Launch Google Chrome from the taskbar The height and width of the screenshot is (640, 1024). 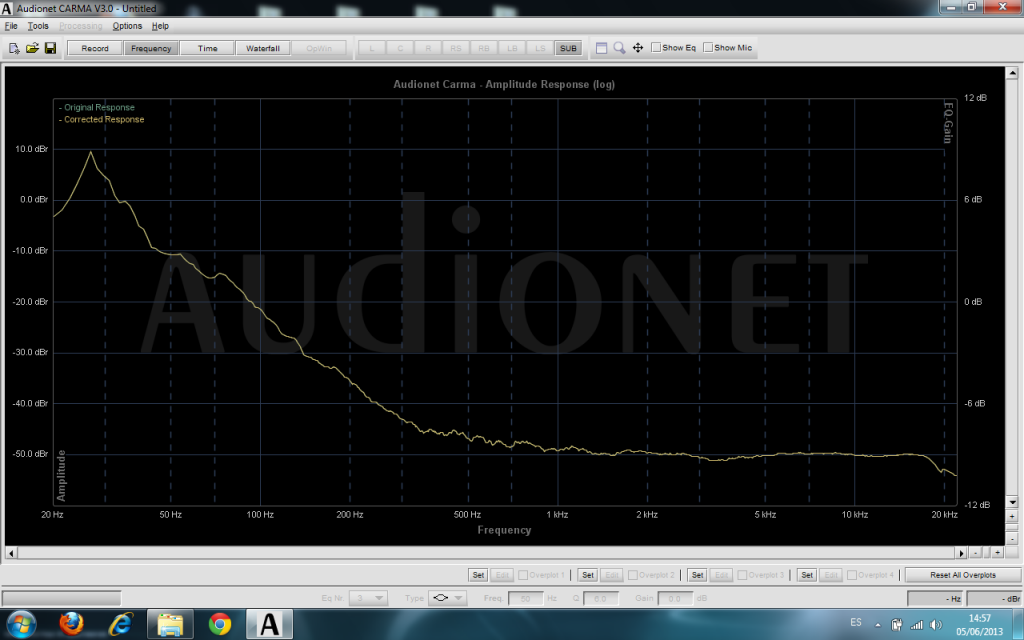pos(220,624)
